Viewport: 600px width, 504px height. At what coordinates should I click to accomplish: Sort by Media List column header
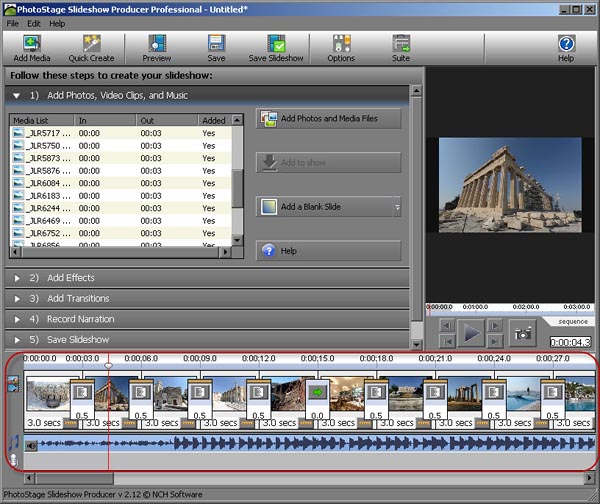(x=42, y=121)
